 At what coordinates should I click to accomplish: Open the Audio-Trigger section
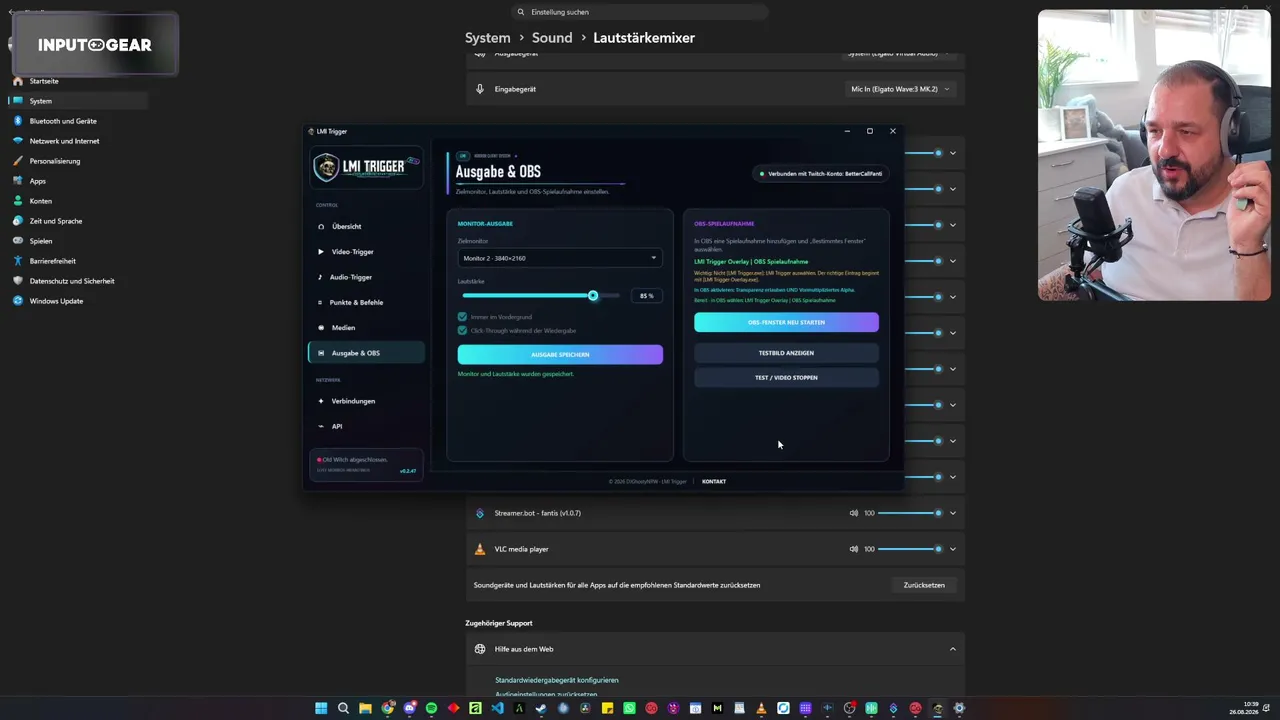point(366,277)
